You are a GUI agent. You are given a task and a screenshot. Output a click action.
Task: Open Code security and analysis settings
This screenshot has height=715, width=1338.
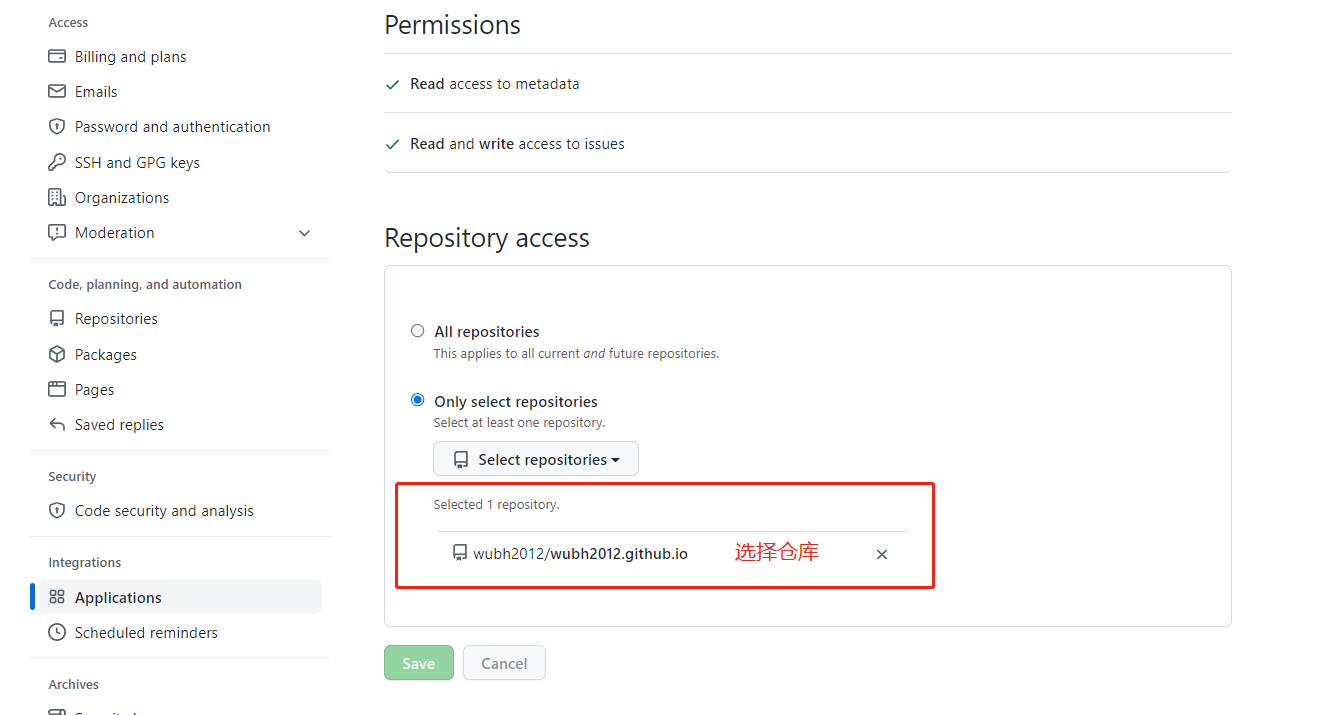(164, 511)
